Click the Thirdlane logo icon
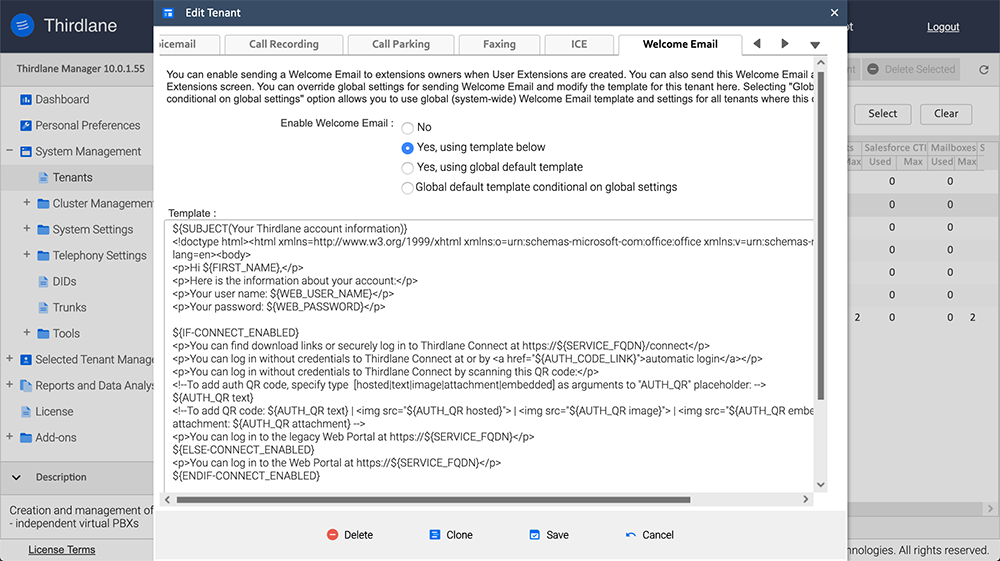The height and width of the screenshot is (561, 1000). [x=22, y=26]
